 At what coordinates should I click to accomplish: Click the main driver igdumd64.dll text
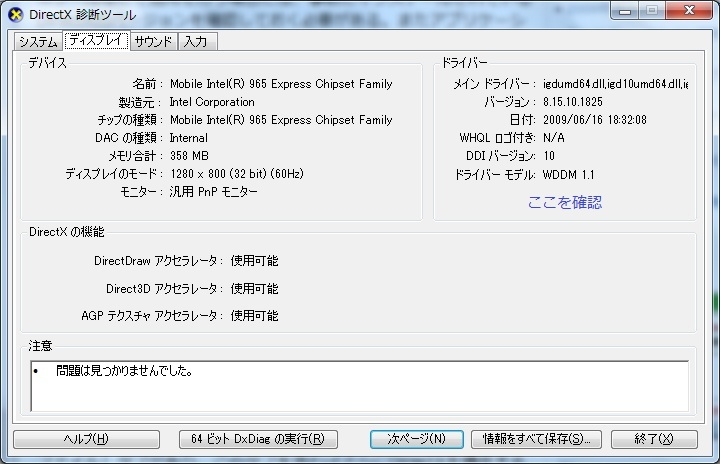point(615,84)
